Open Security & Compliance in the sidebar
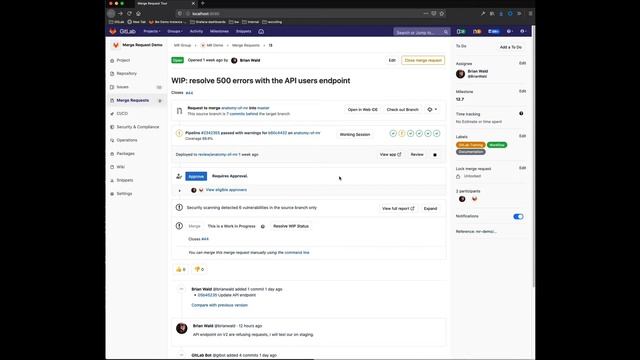The width and height of the screenshot is (640, 360). 138,127
